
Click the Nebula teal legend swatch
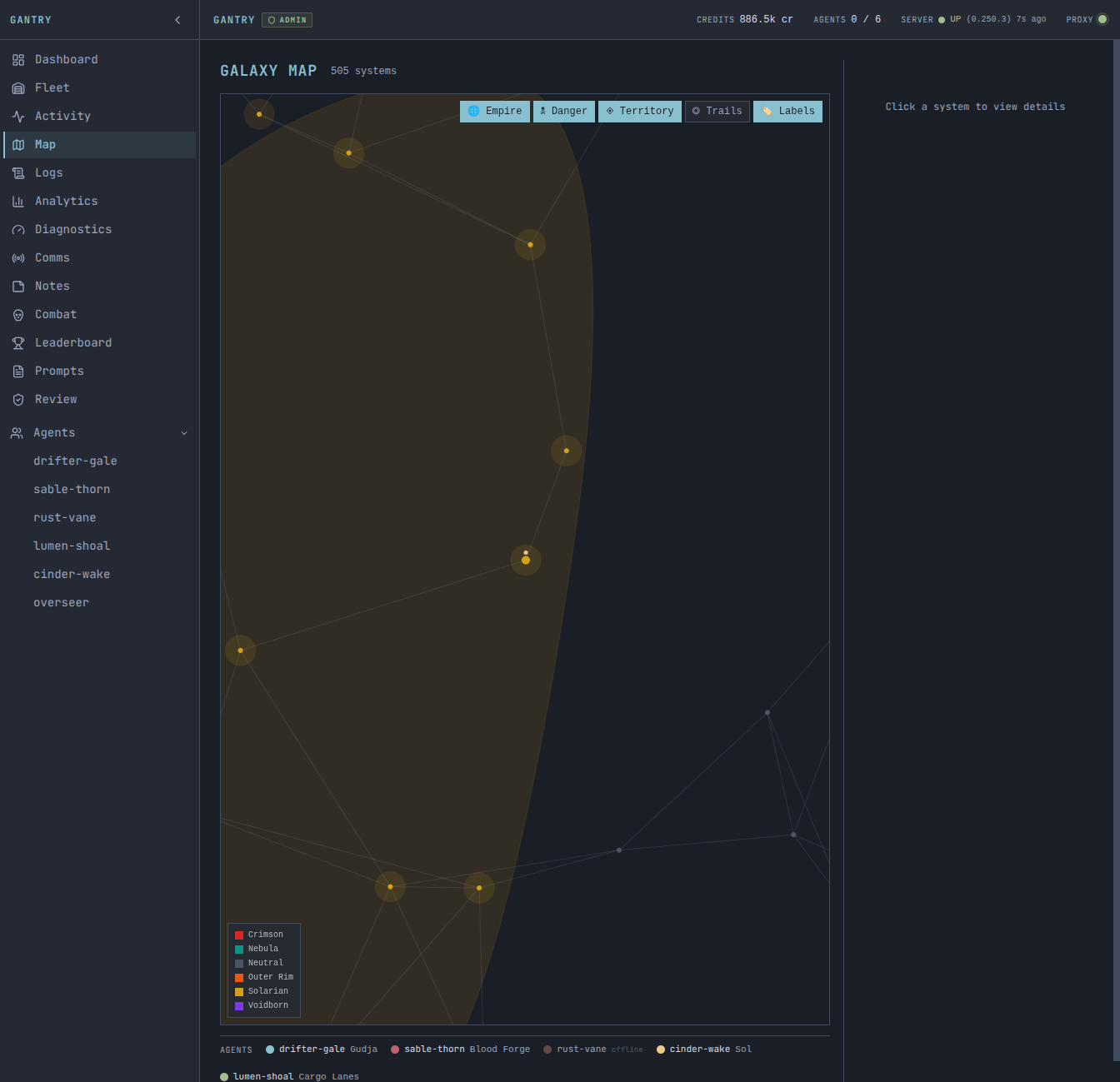click(x=239, y=950)
